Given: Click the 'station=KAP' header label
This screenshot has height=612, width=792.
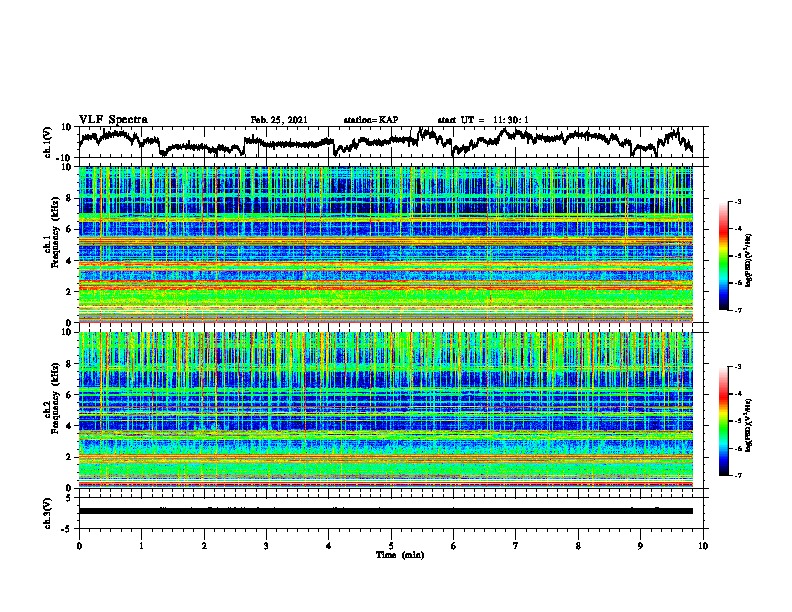Looking at the screenshot, I should (371, 120).
